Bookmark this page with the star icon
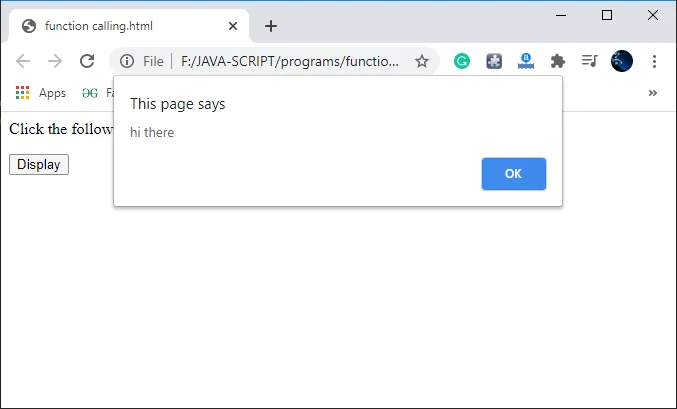The height and width of the screenshot is (409, 677). (422, 61)
